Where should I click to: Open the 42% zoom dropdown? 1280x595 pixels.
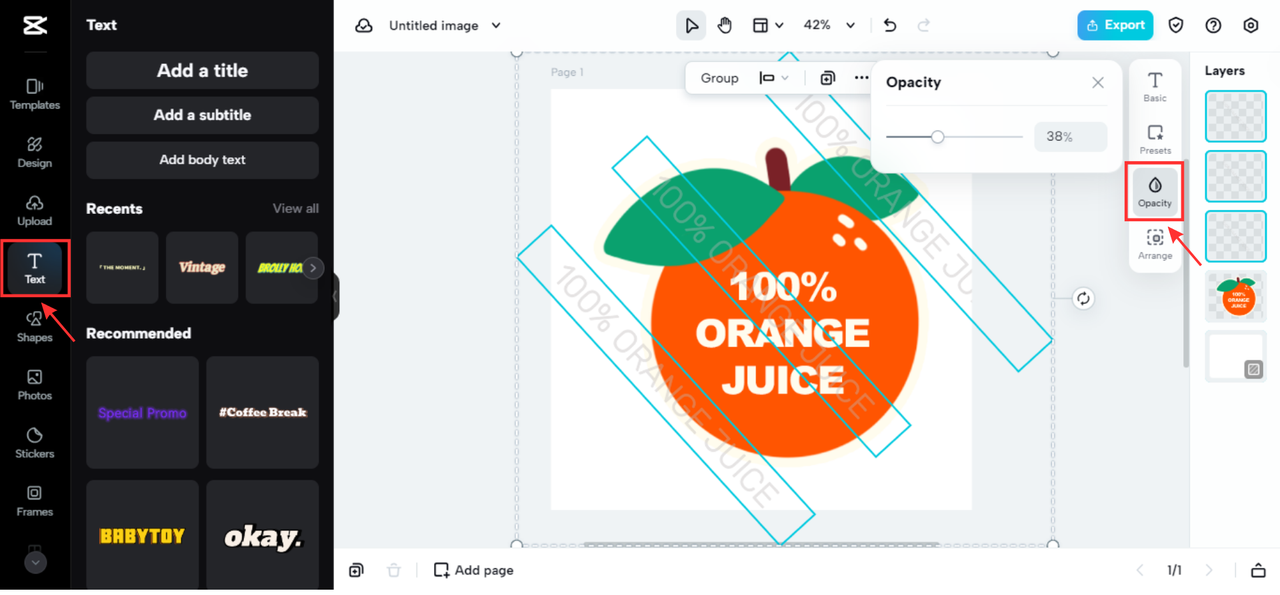[830, 26]
